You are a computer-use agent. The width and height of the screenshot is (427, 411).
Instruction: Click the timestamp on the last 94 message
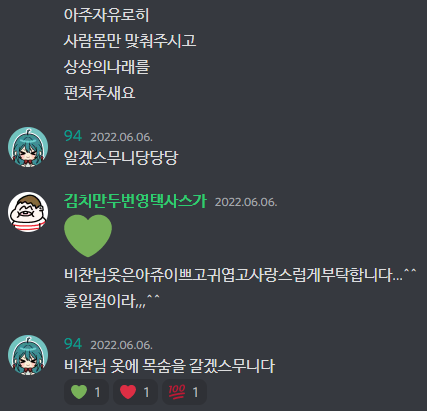coord(122,345)
